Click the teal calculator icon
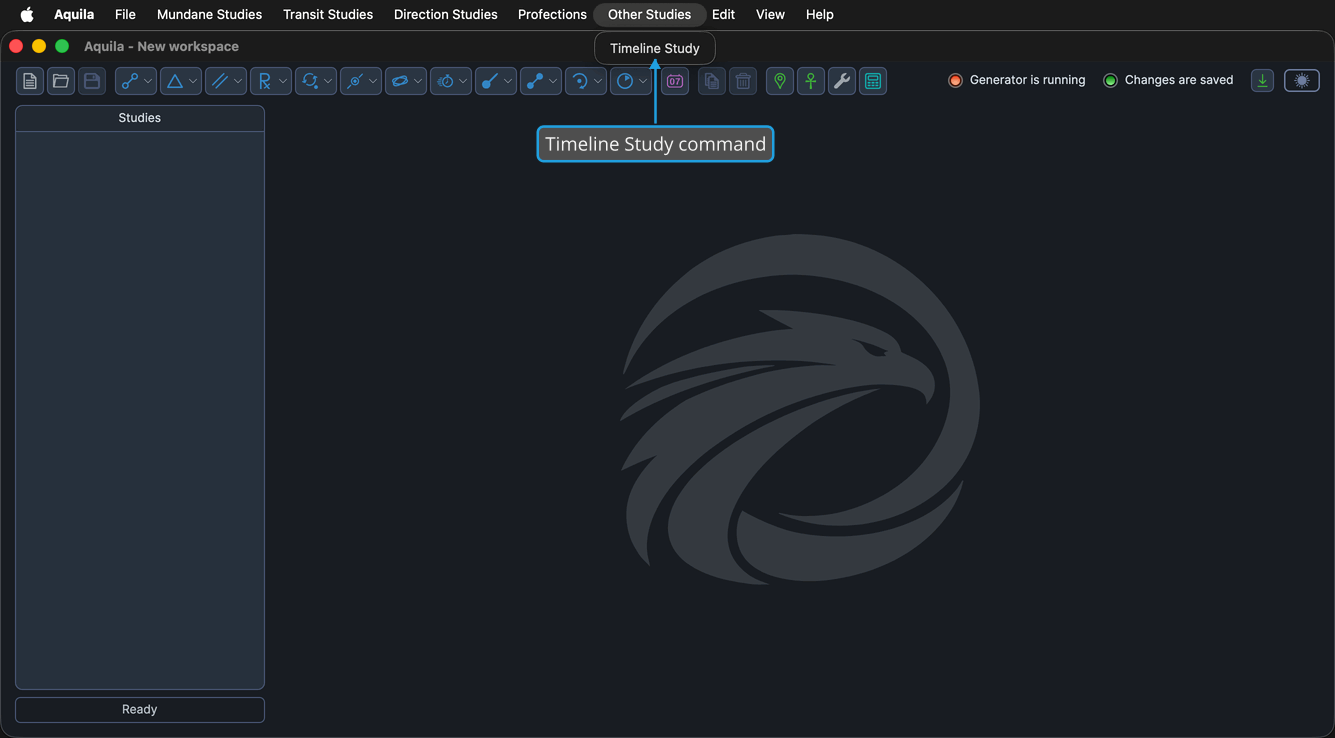This screenshot has height=738, width=1335. click(x=873, y=81)
